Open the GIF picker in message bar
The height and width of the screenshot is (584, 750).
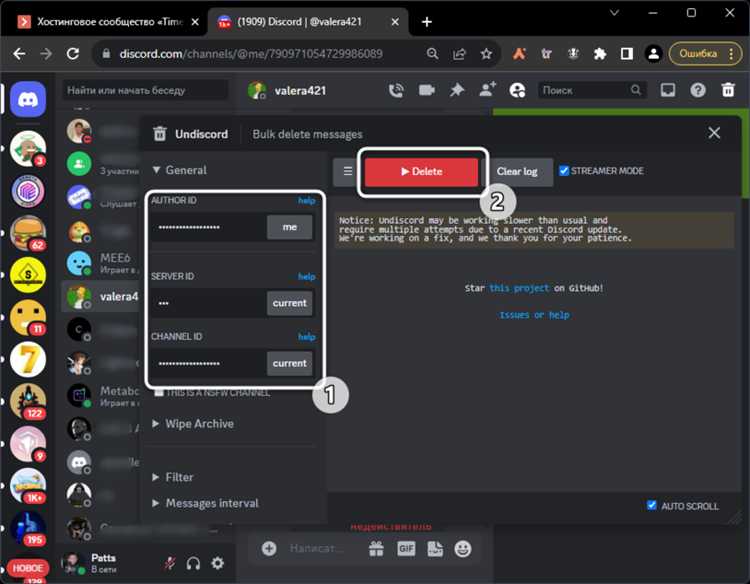coord(406,548)
